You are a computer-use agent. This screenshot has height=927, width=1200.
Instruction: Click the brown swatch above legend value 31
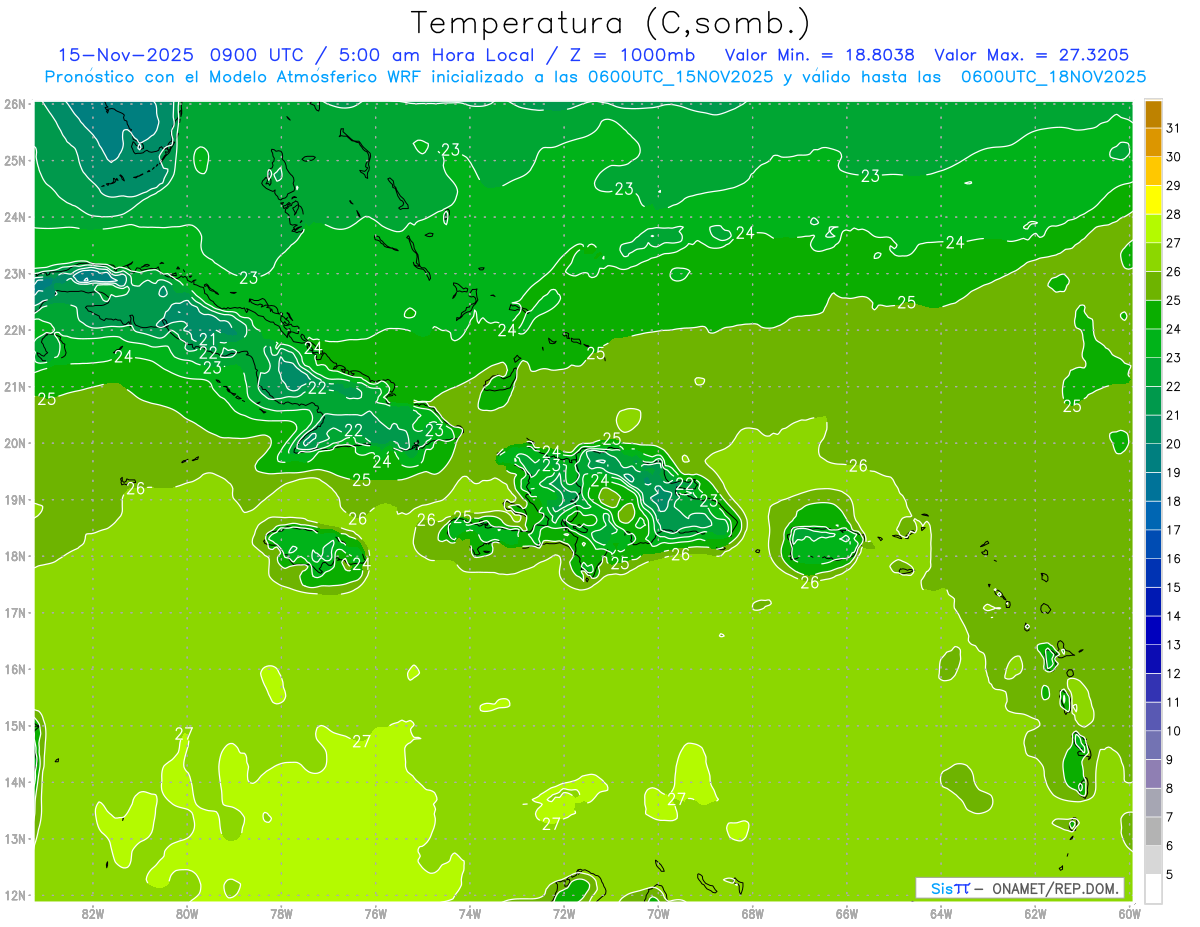click(x=1153, y=114)
